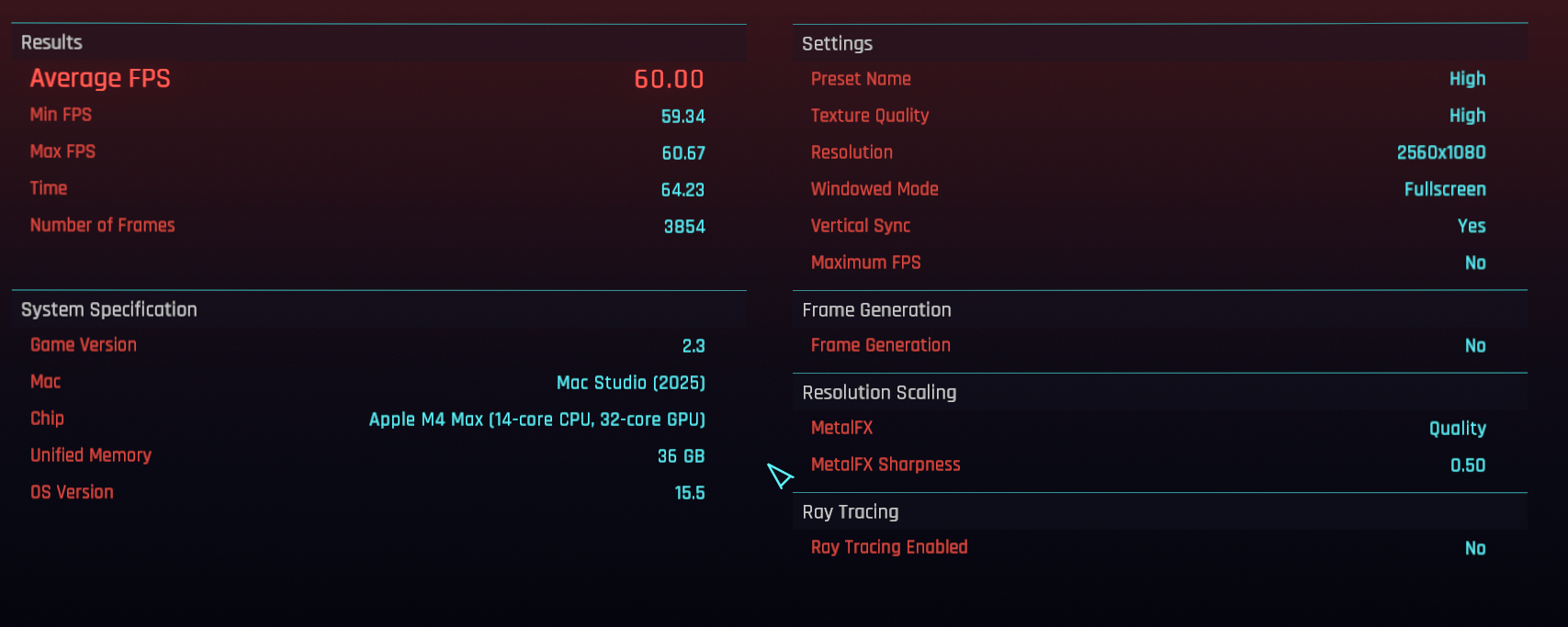The width and height of the screenshot is (1568, 627).
Task: Click the System Specification header
Action: click(x=109, y=309)
